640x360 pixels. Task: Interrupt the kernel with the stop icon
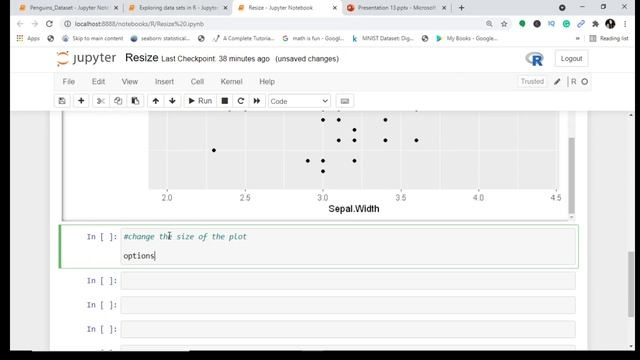[x=224, y=101]
